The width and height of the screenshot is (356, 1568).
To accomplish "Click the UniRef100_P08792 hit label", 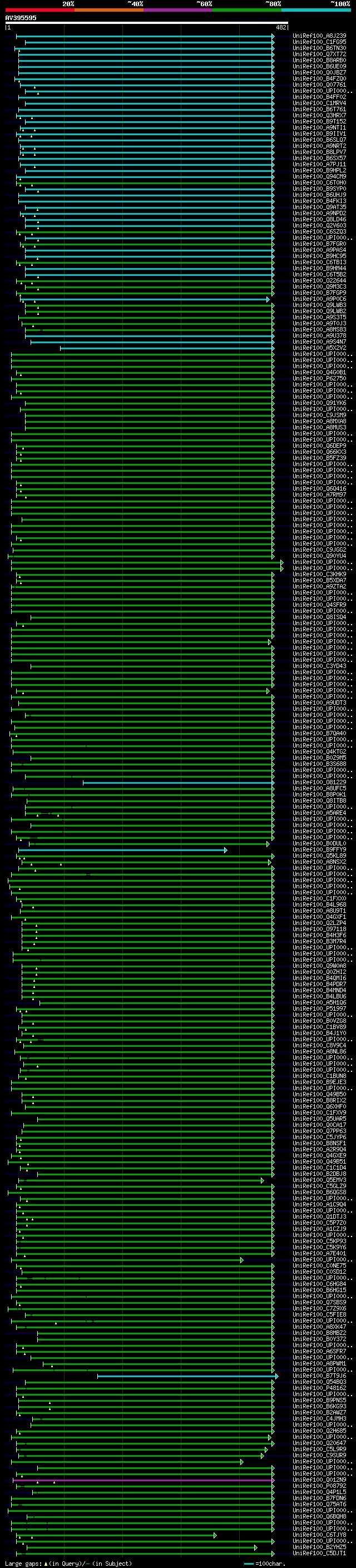I will (x=319, y=1486).
